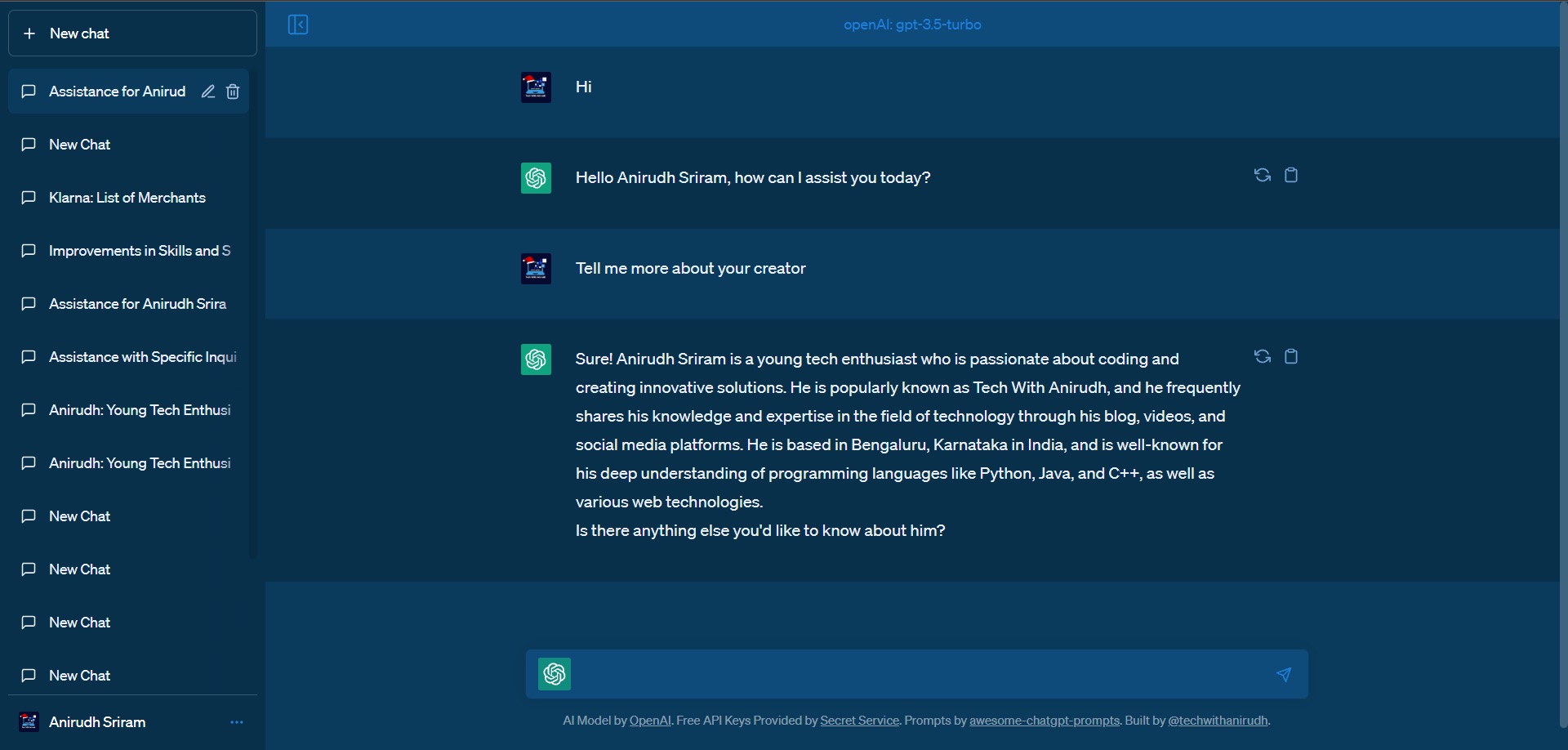
Task: Copy the creator description response to the clipboard
Action: [1291, 356]
